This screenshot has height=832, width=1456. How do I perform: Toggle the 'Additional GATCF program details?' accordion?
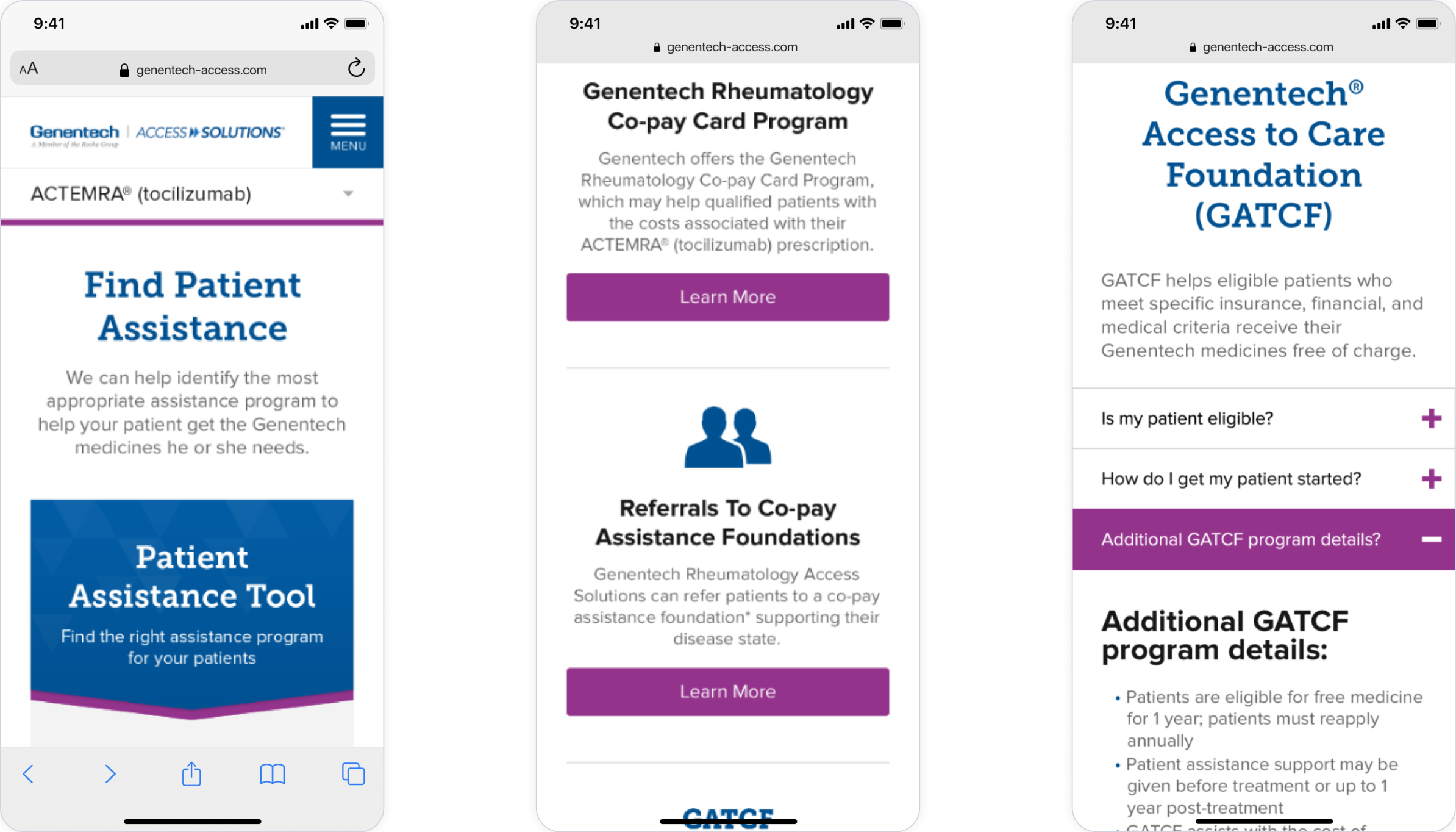tap(1262, 540)
